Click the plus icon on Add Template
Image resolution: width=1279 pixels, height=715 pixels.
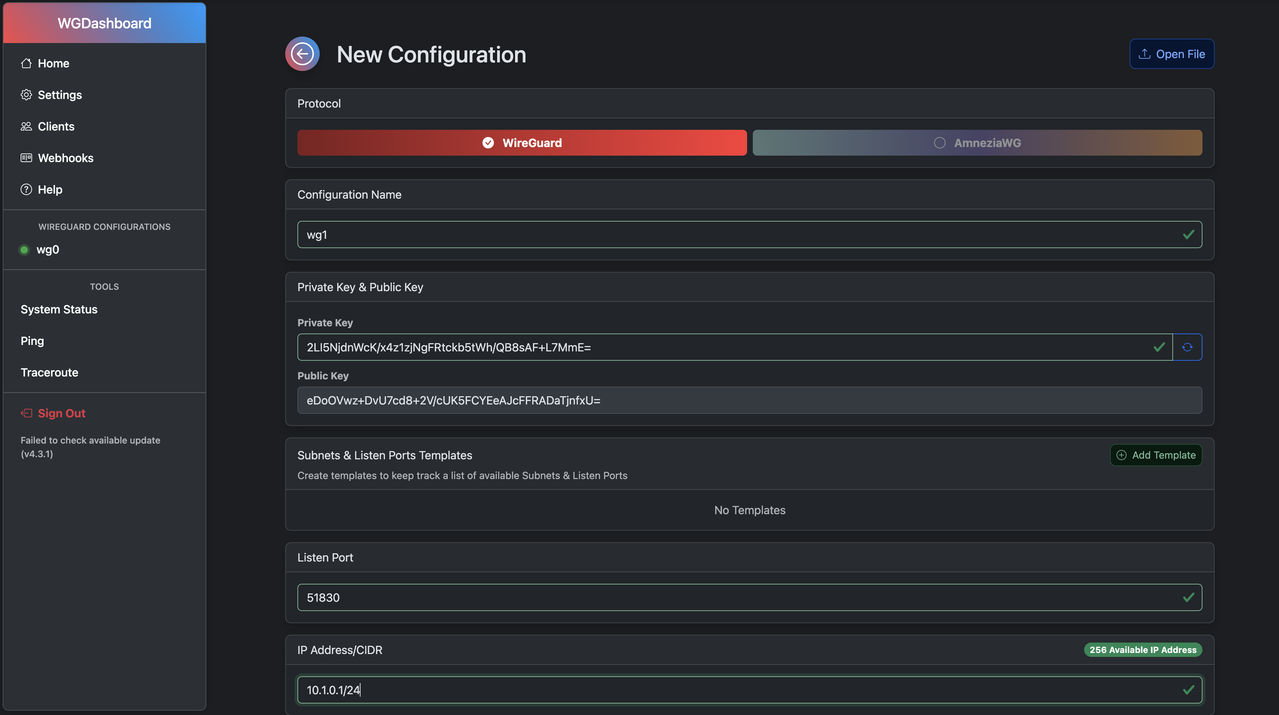pos(1120,454)
